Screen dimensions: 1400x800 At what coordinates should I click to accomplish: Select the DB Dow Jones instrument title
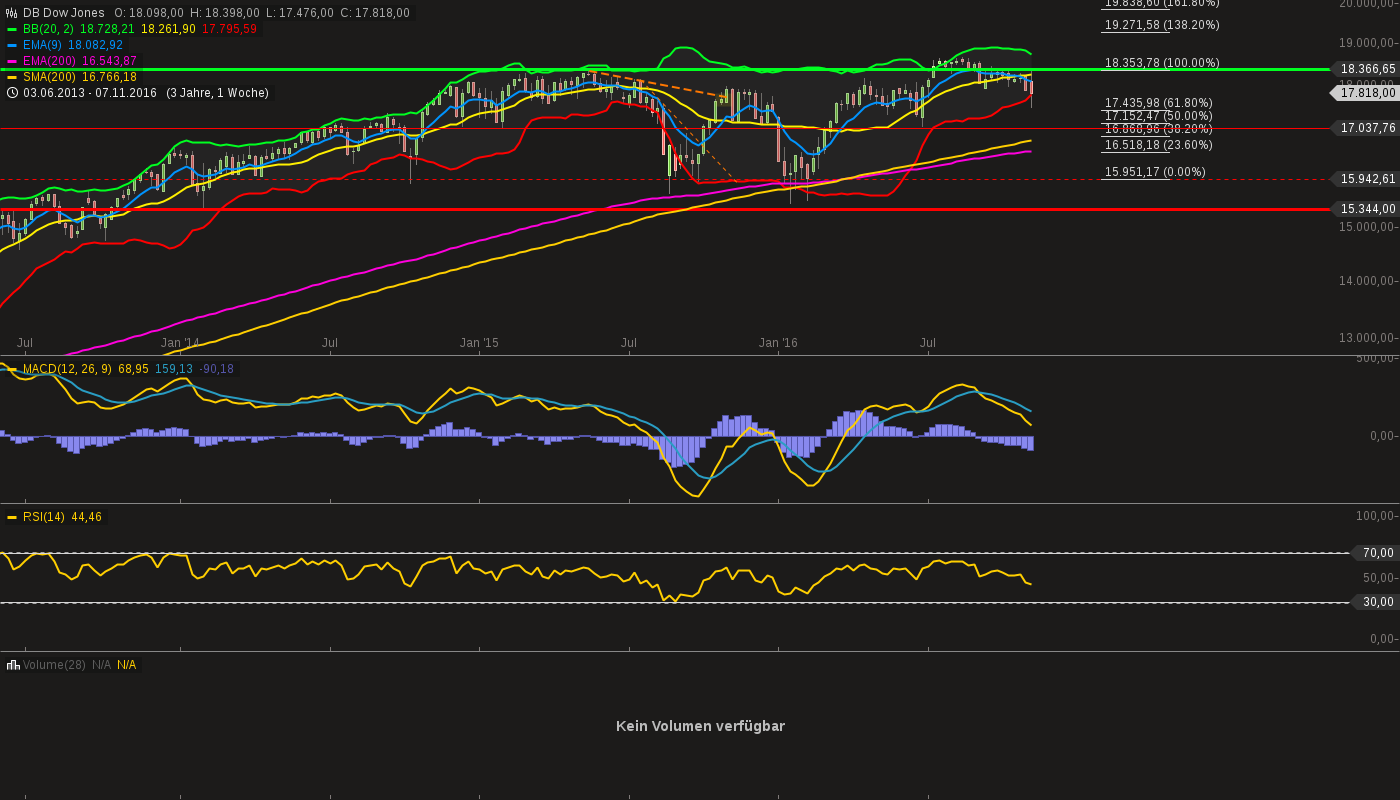[62, 13]
